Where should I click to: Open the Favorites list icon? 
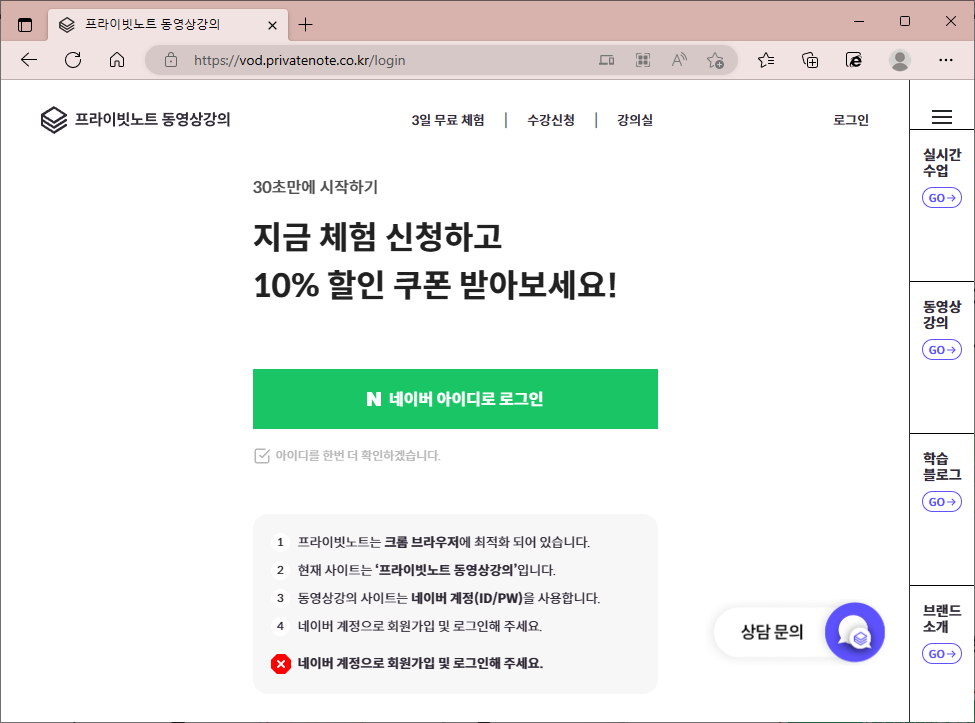766,60
